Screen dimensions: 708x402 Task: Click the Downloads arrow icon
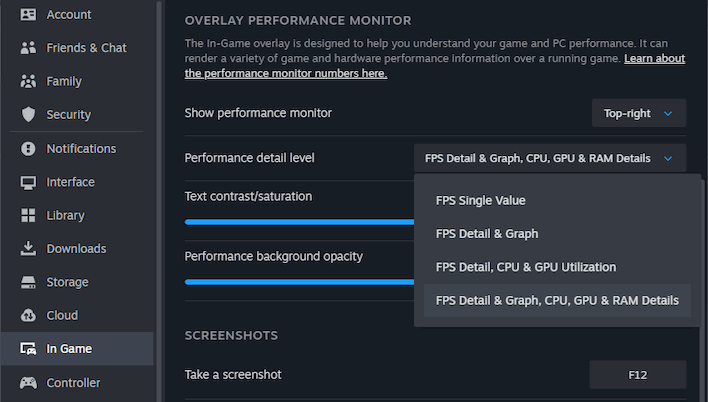click(28, 249)
